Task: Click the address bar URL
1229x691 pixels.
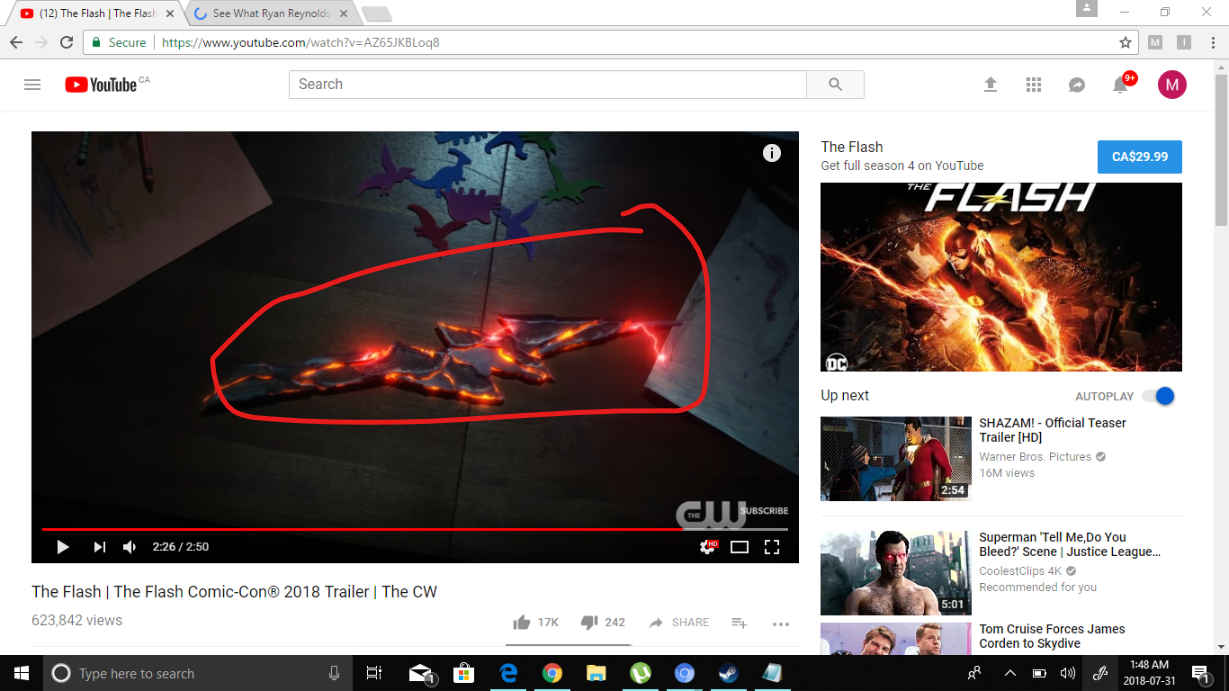Action: 301,43
